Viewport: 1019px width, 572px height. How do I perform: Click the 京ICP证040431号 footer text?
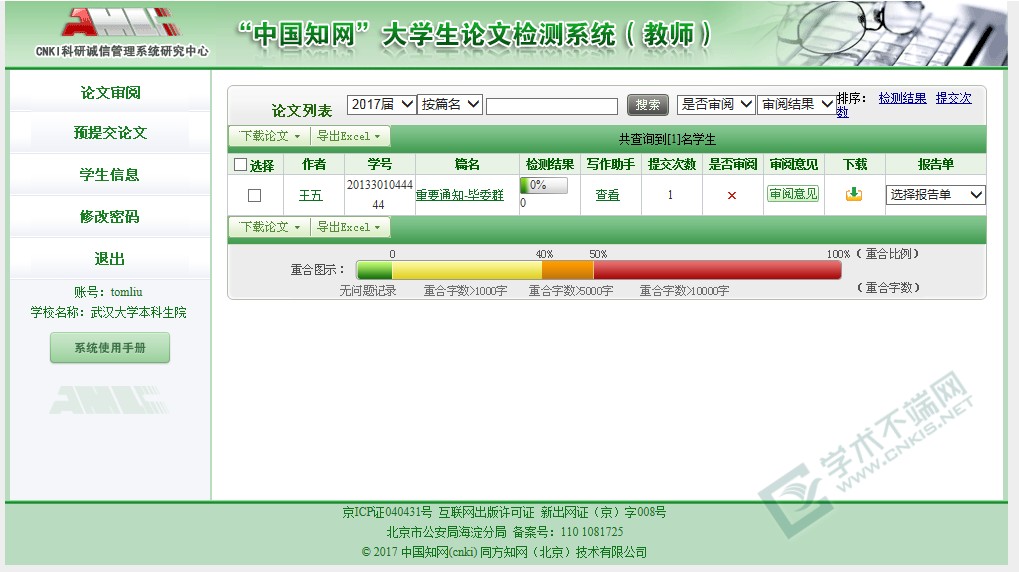click(387, 512)
